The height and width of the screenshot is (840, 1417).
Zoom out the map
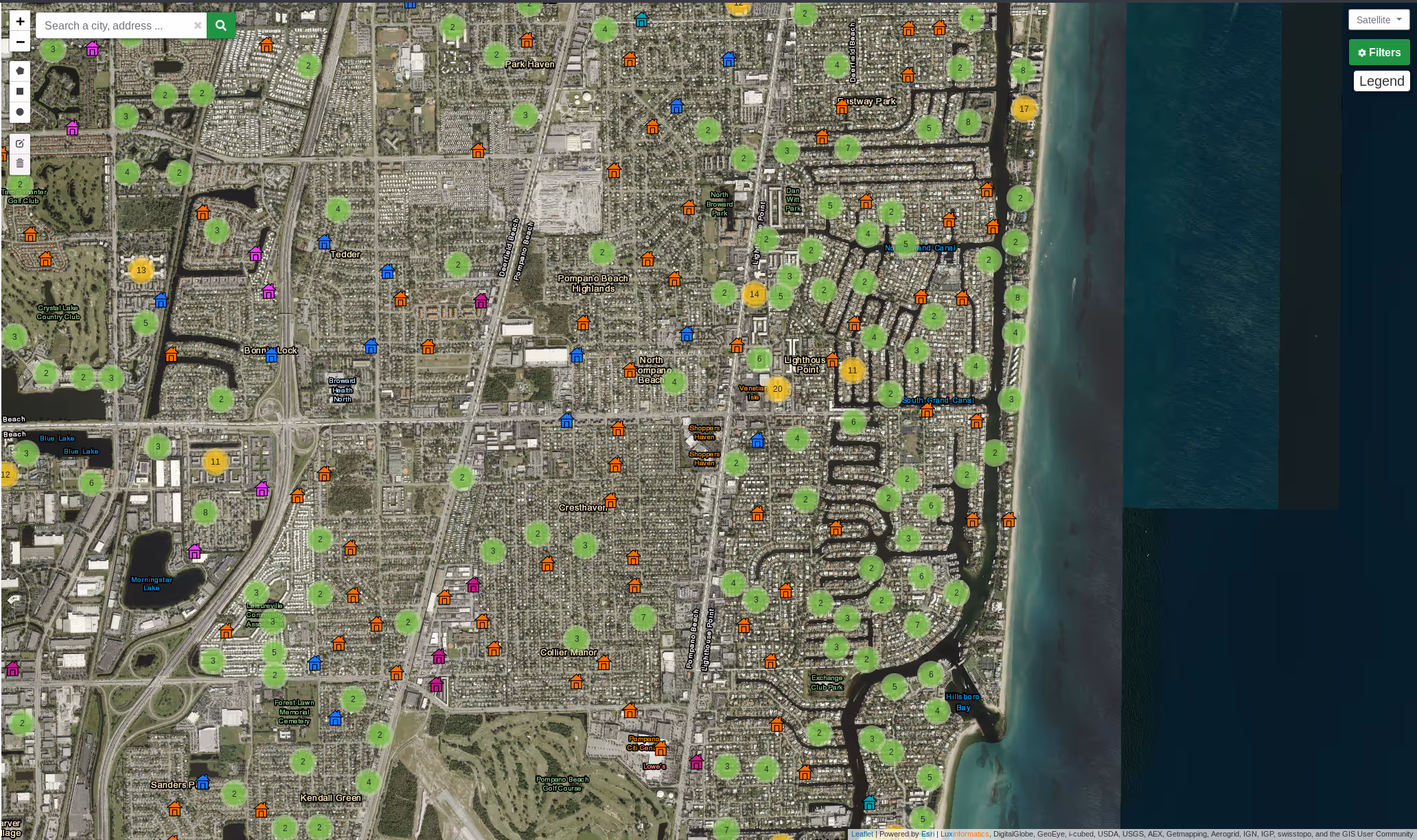coord(20,42)
